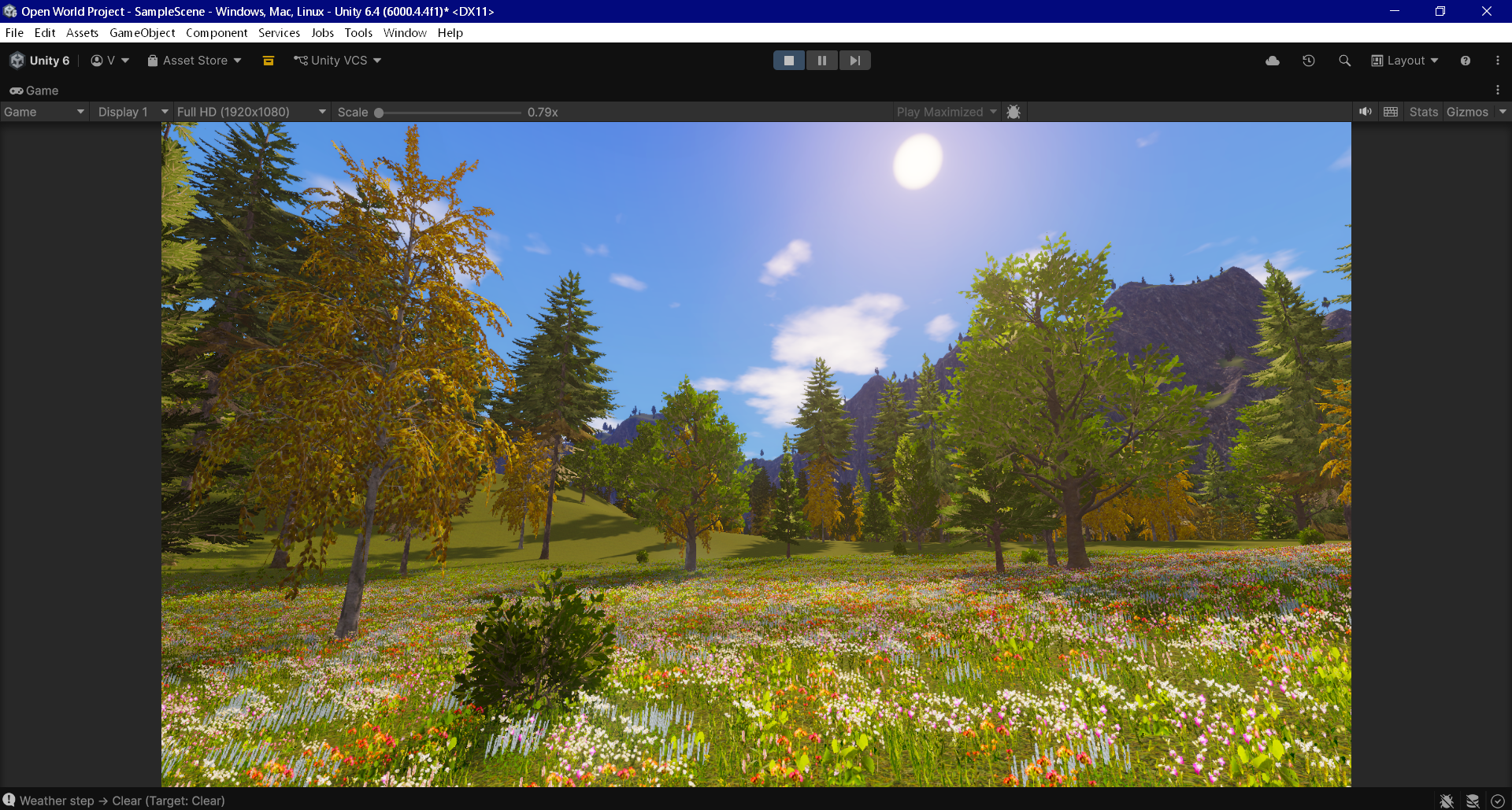
Task: Open the File menu
Action: 14,33
